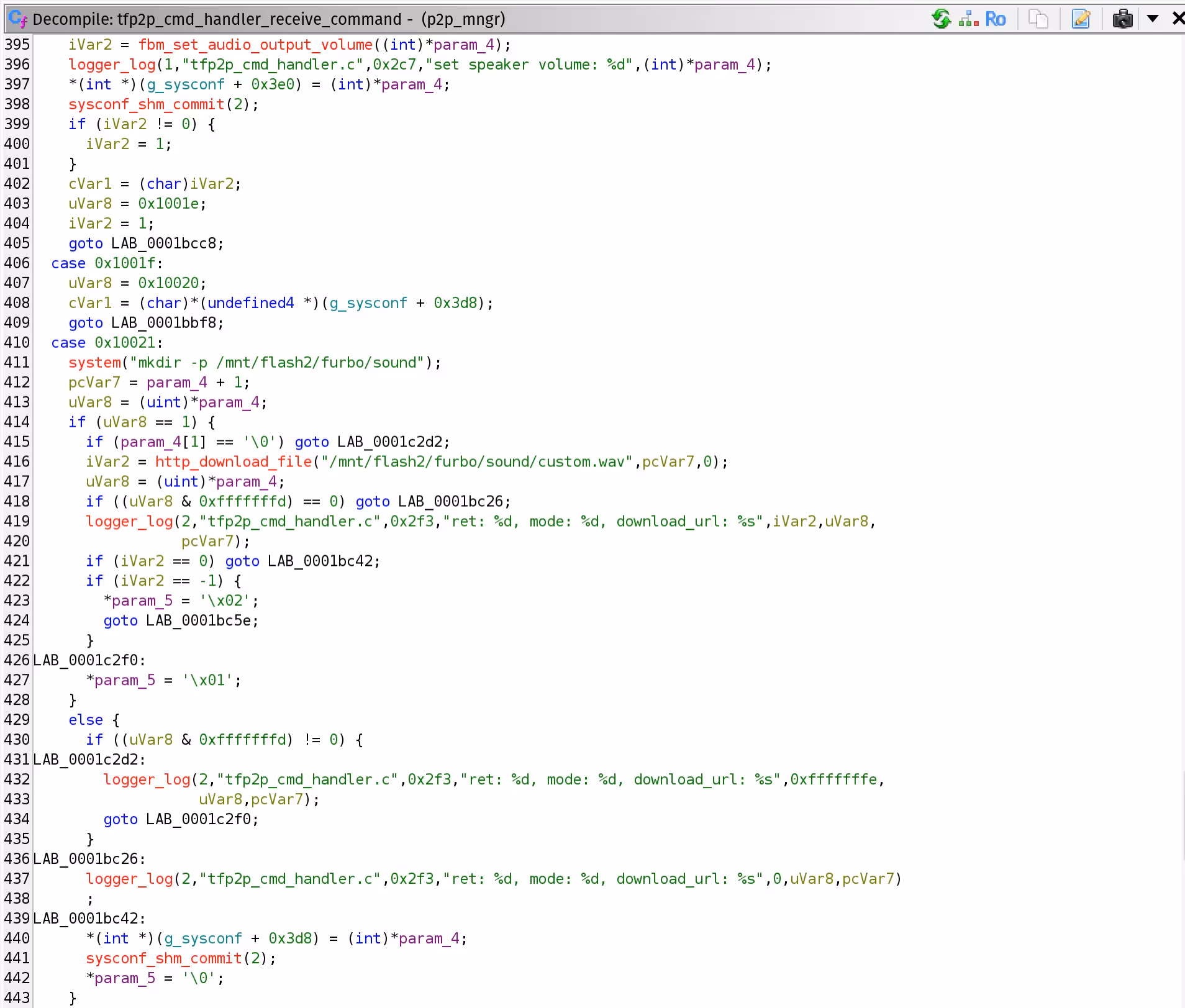Click the LAB_0001bc42: label definition
The width and height of the screenshot is (1185, 1008).
click(89, 919)
